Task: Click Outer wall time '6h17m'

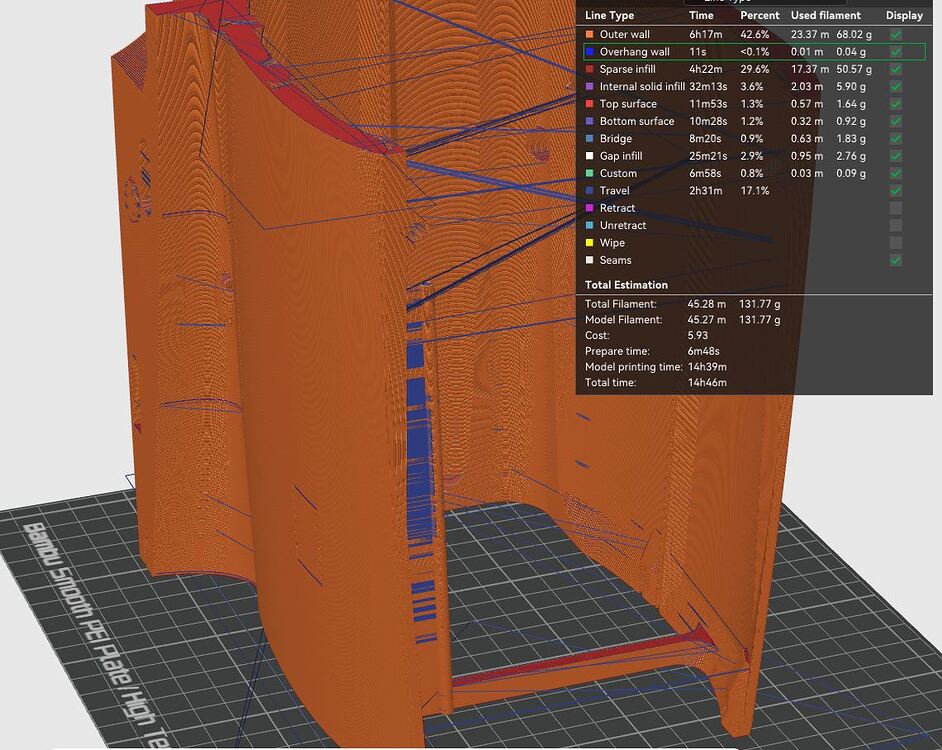Action: (x=705, y=35)
